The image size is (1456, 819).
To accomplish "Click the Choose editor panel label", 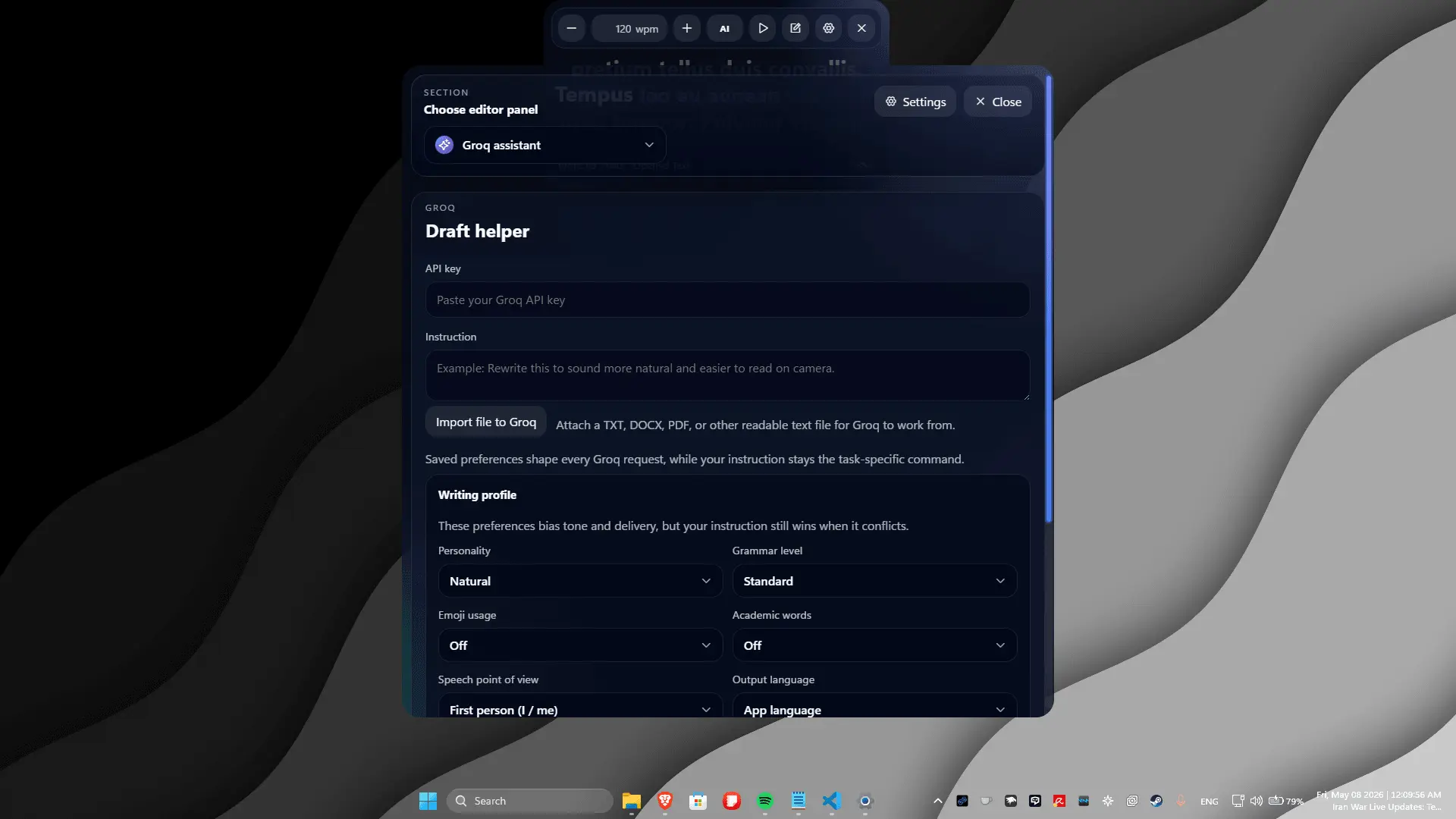I will [x=481, y=110].
